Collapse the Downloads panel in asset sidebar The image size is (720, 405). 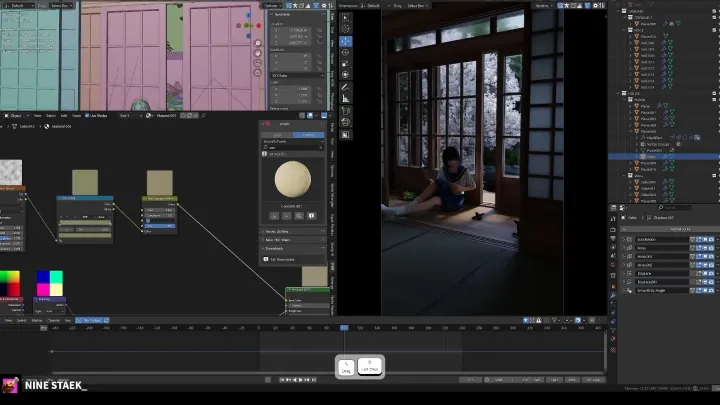pos(263,248)
